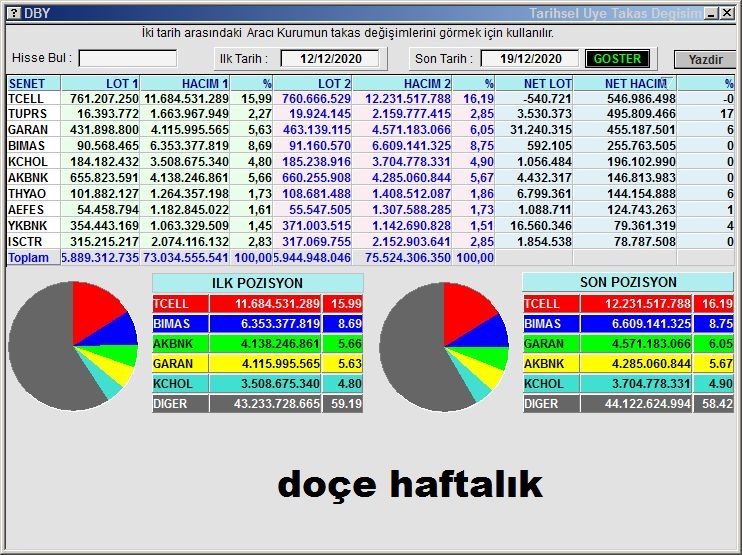Click the SON POZISYON header
Viewport: 742px width, 555px height.
[x=628, y=282]
